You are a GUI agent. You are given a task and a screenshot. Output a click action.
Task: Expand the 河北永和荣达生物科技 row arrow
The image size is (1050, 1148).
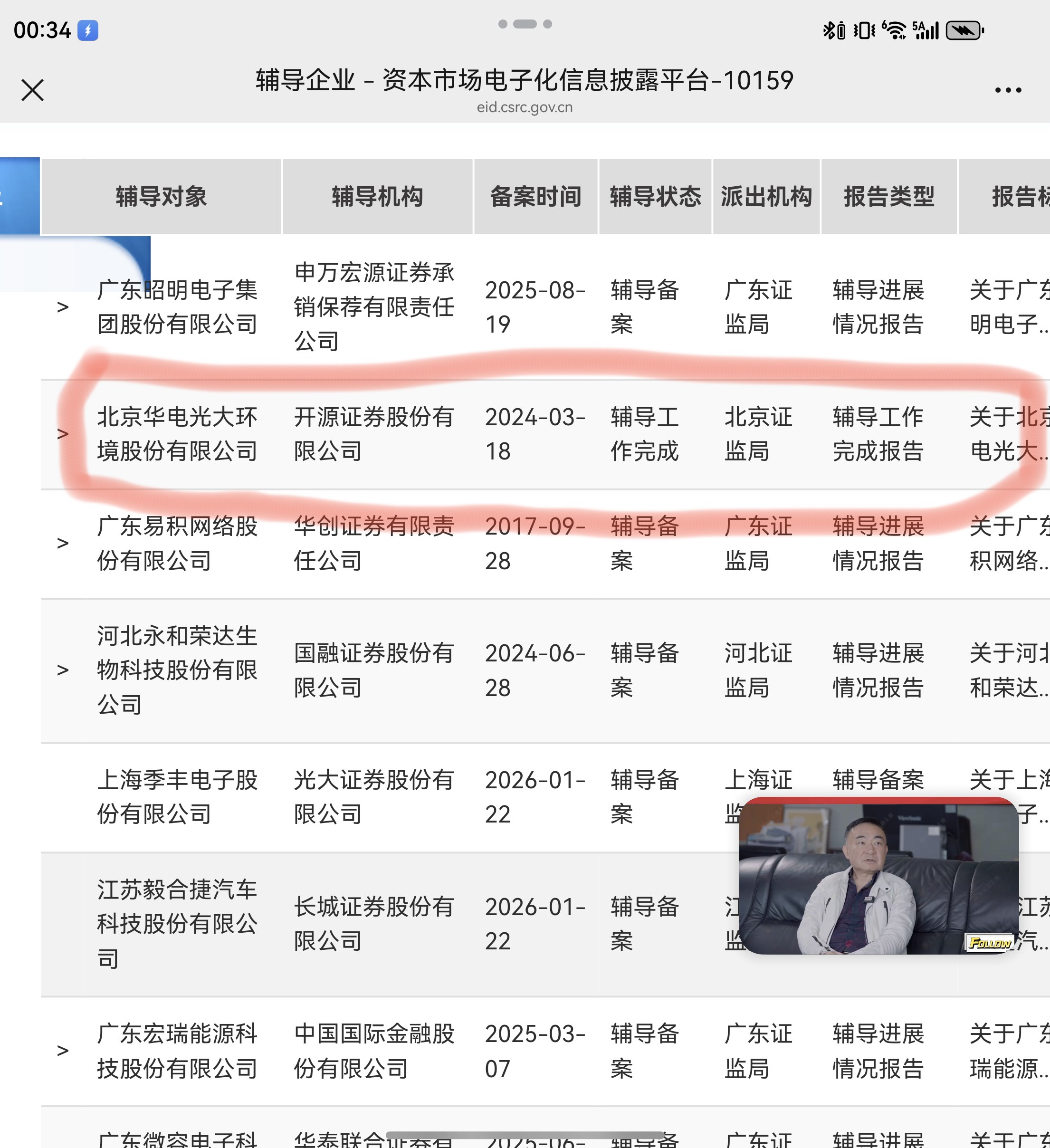[63, 670]
